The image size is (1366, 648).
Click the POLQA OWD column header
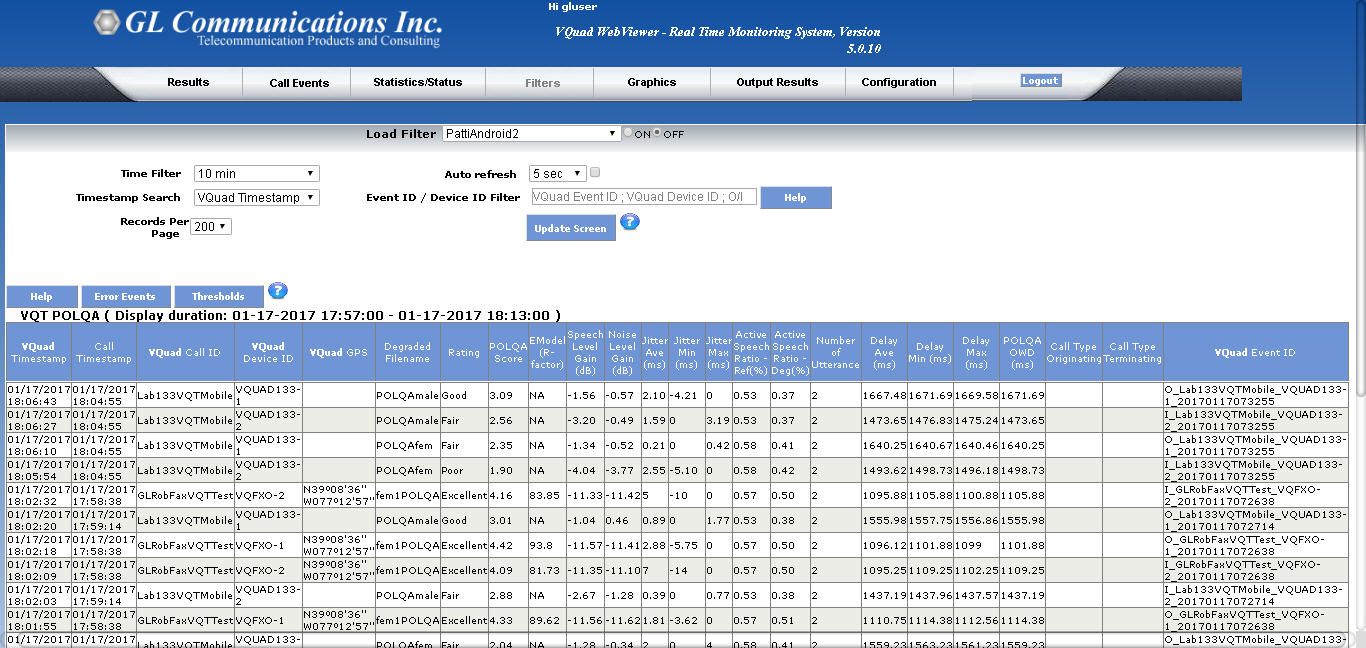pyautogui.click(x=1022, y=352)
